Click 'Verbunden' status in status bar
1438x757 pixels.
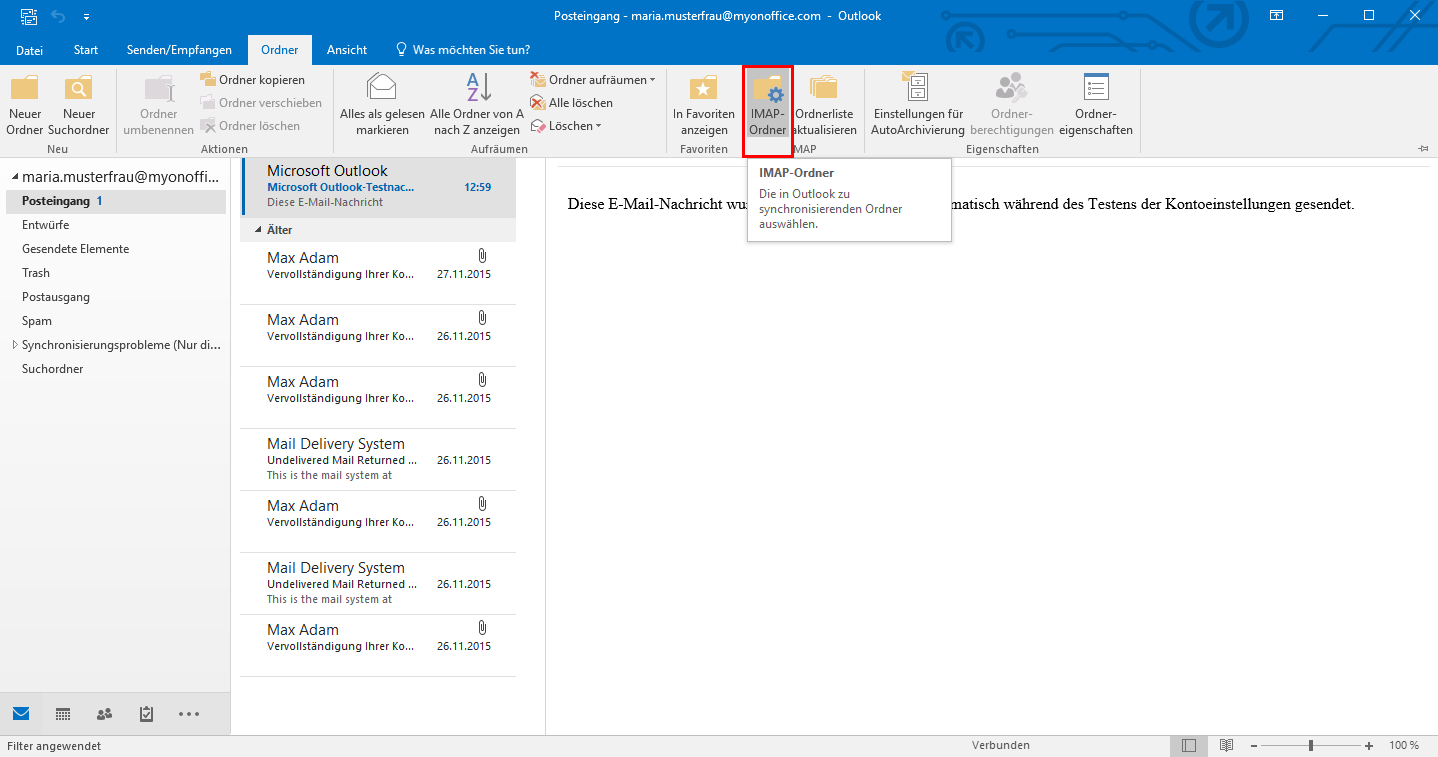click(x=1001, y=746)
